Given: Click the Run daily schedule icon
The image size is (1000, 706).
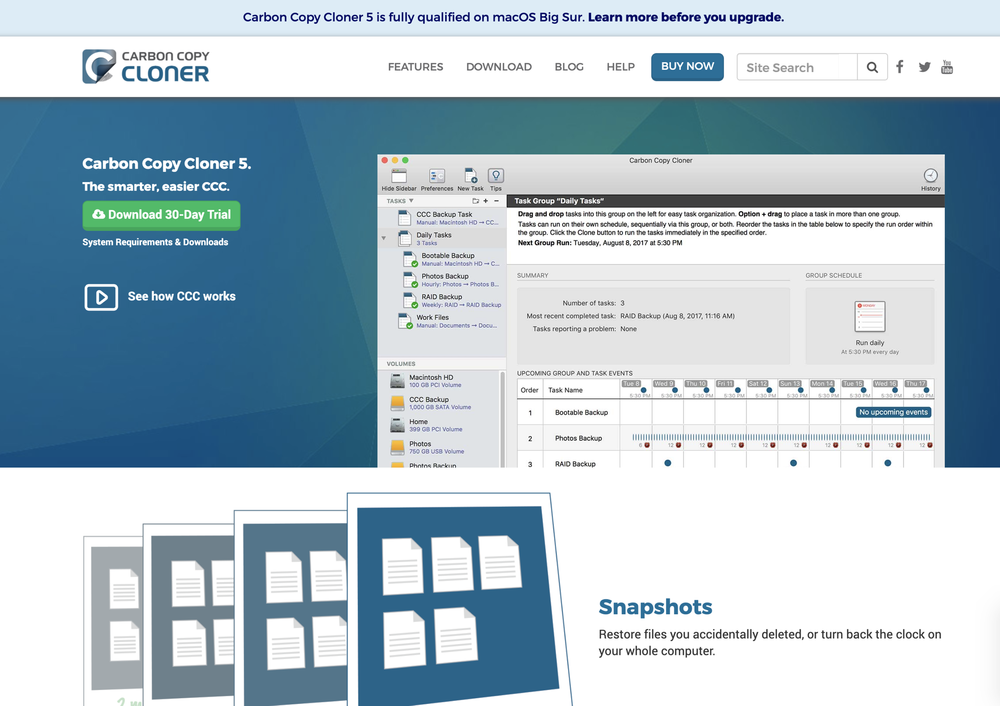Looking at the screenshot, I should point(869,316).
